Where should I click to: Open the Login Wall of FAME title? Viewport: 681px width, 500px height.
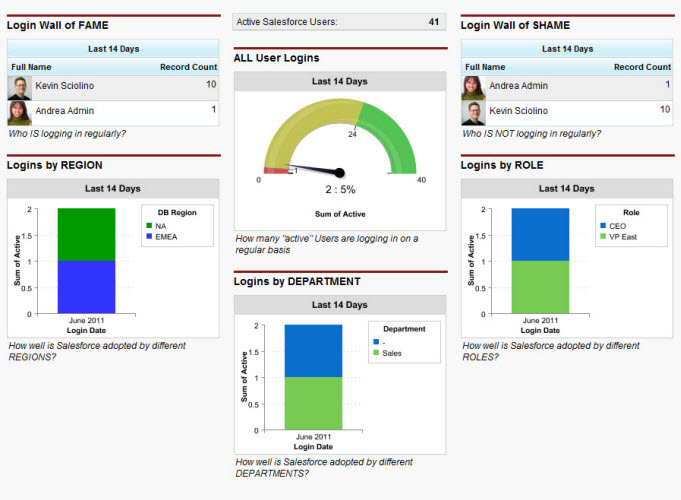coord(58,25)
